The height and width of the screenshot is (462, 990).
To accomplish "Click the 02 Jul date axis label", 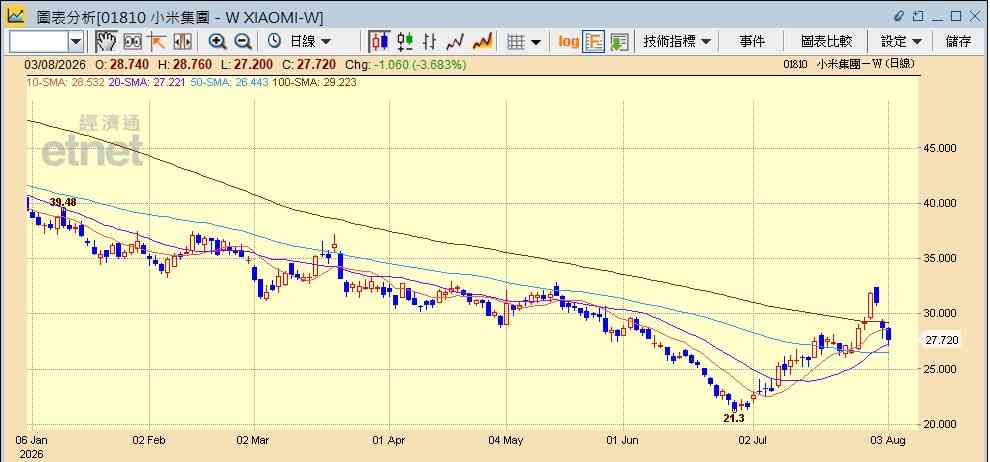I will pyautogui.click(x=753, y=441).
